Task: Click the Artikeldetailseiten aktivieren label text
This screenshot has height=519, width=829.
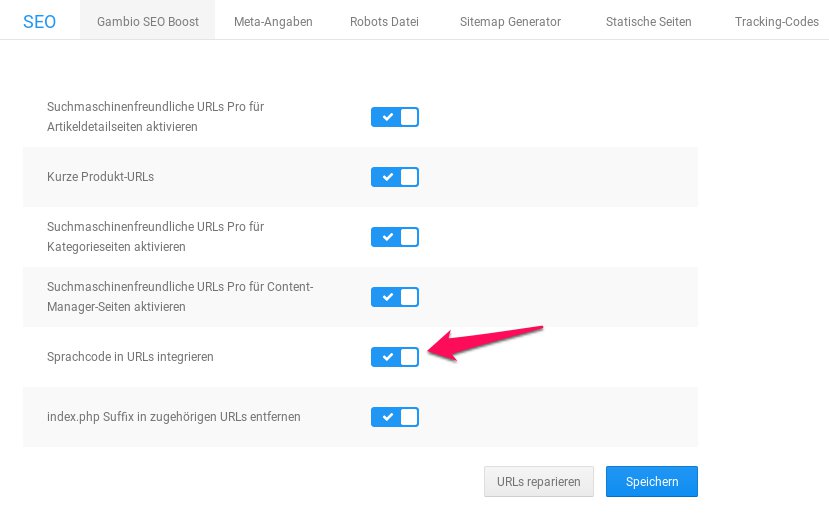Action: (122, 127)
